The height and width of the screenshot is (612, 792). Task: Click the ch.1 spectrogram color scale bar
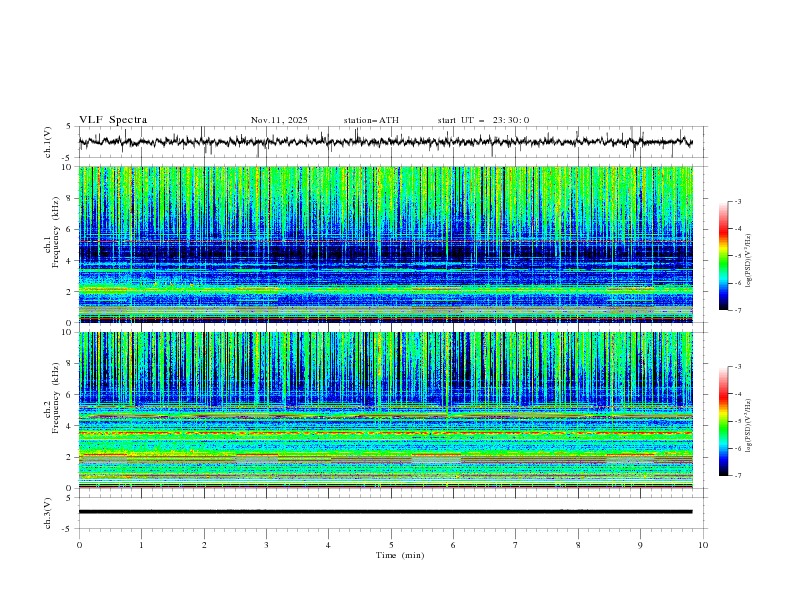[724, 256]
